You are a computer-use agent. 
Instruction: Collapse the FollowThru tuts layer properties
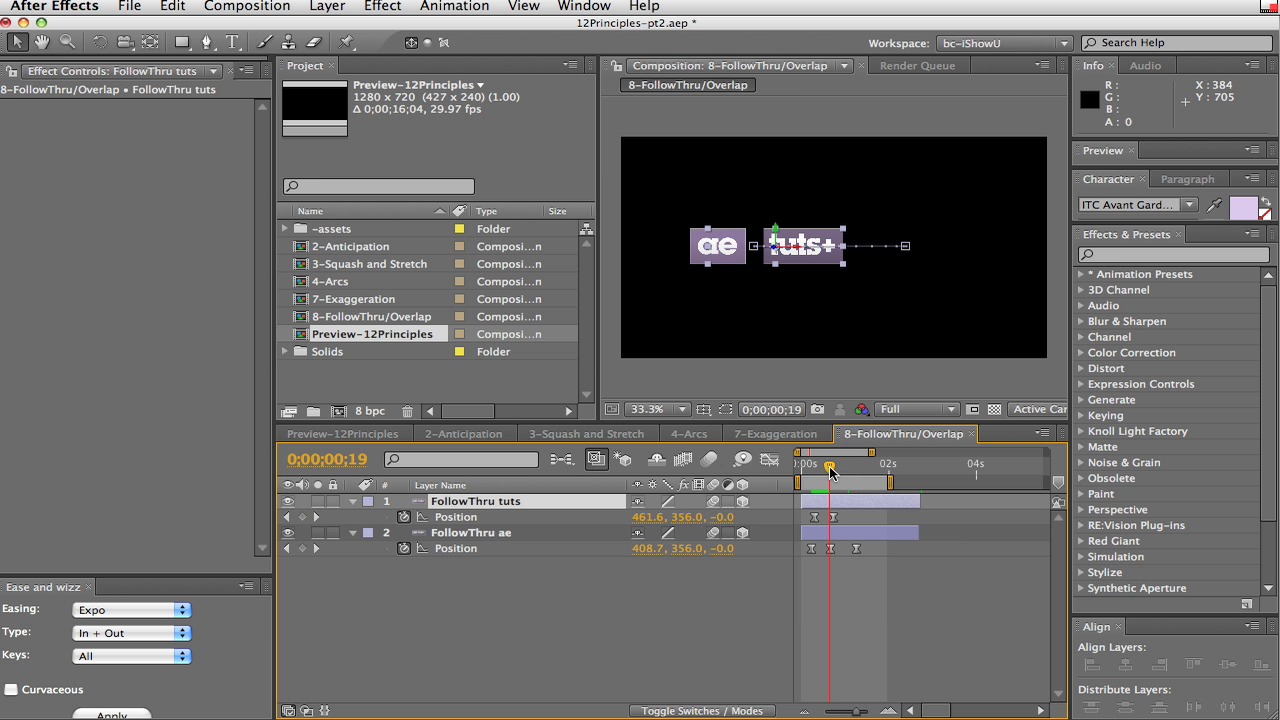pos(353,501)
